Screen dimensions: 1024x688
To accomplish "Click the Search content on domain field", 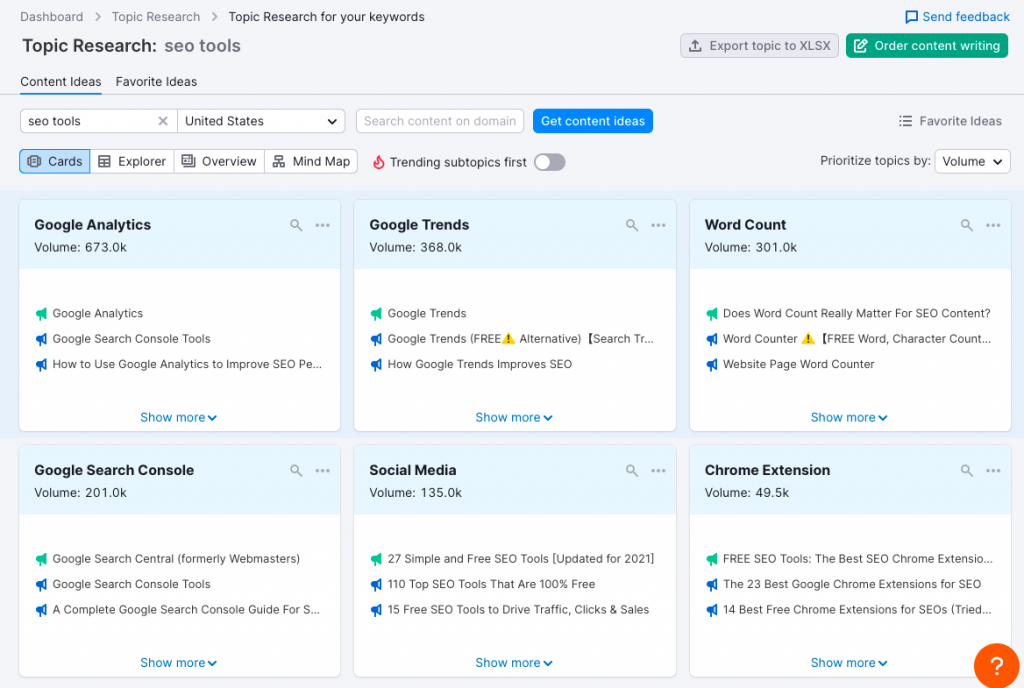I will pyautogui.click(x=439, y=120).
